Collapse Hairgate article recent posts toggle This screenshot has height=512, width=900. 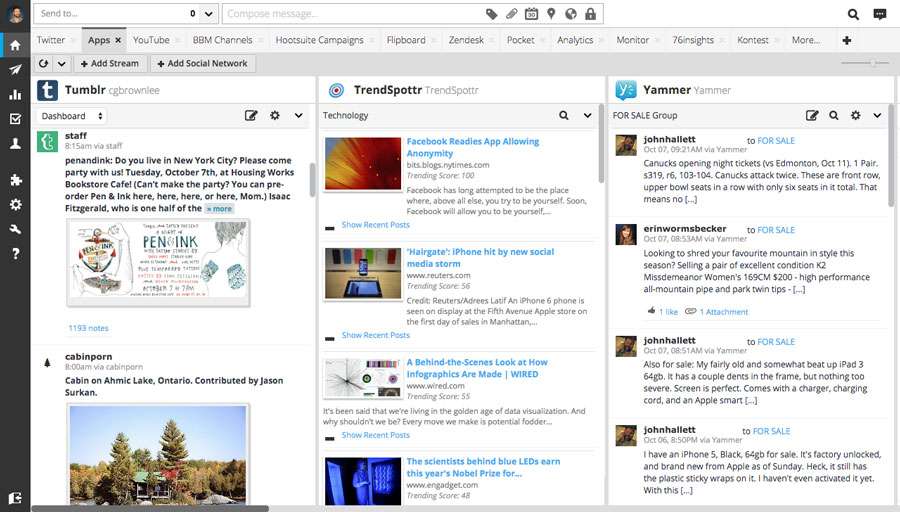pyautogui.click(x=329, y=338)
